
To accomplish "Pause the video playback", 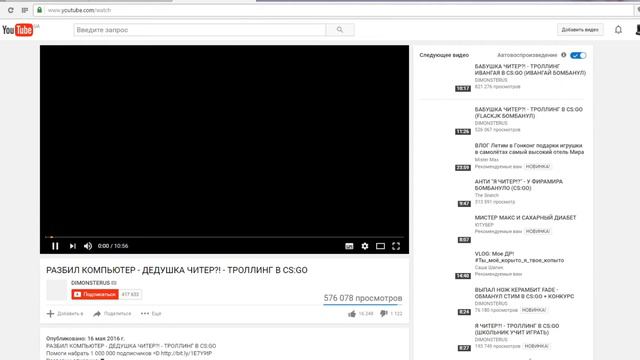I will (x=55, y=246).
